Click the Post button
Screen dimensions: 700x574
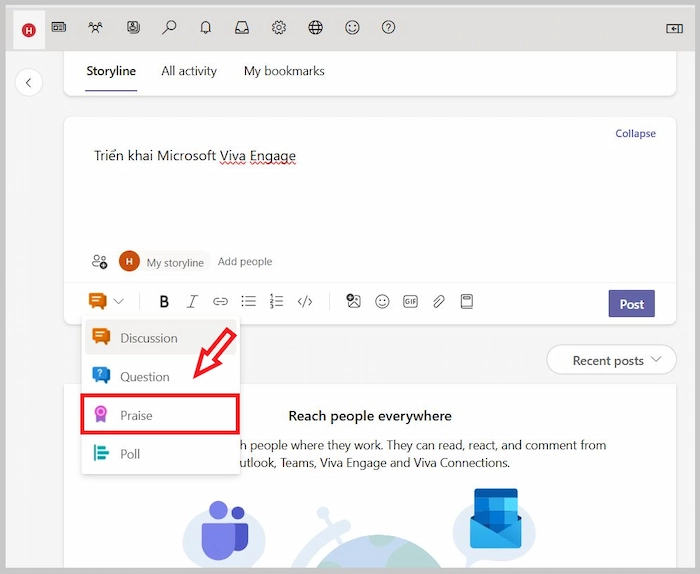coord(632,304)
